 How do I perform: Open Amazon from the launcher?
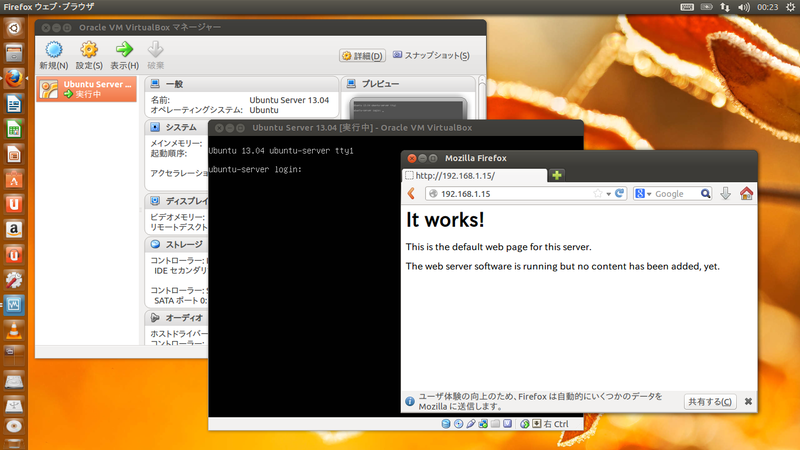click(x=14, y=230)
